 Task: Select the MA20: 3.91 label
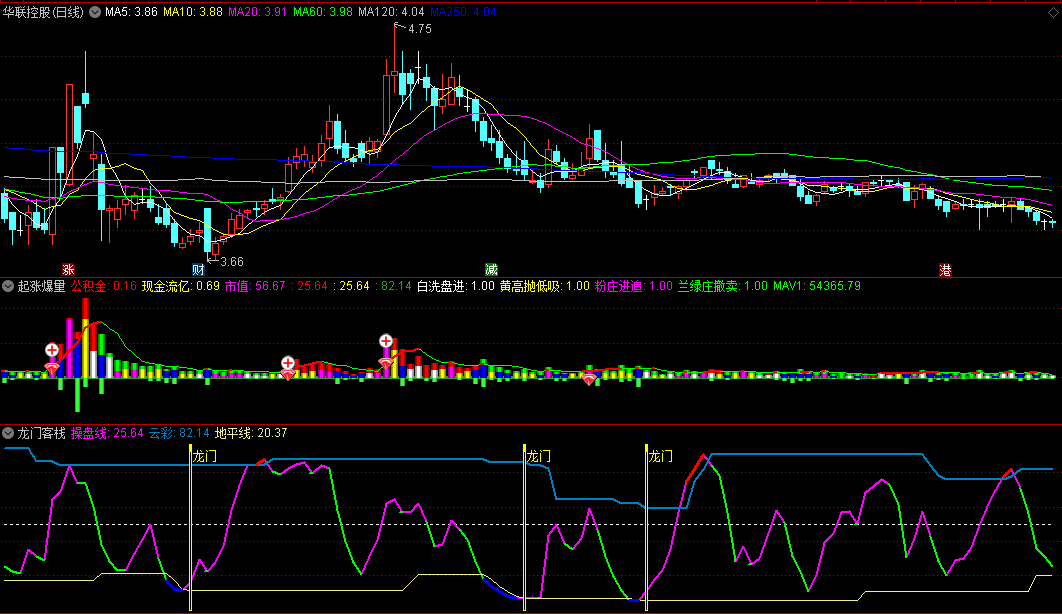point(257,12)
